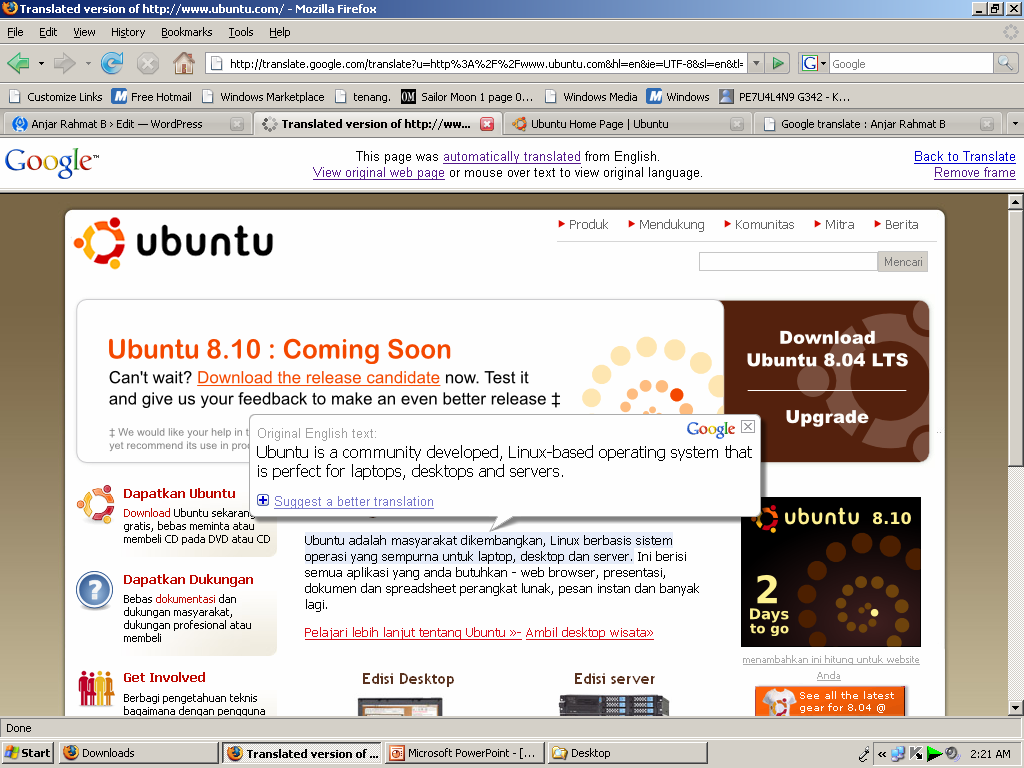Switch to Ubuntu Home Page tab
Image resolution: width=1024 pixels, height=768 pixels.
[x=600, y=124]
